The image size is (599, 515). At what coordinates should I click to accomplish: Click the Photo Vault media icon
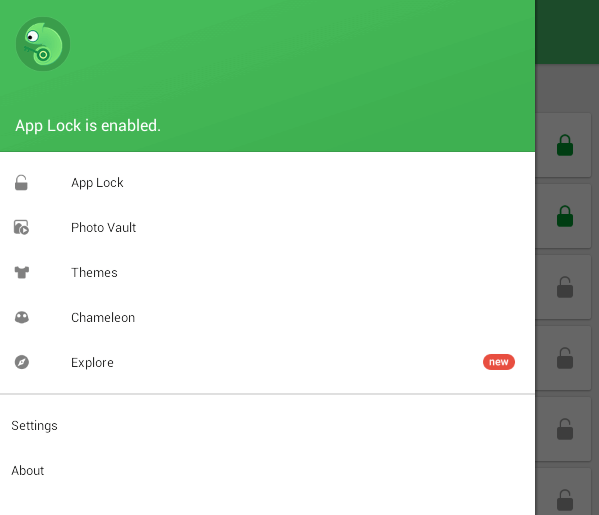pyautogui.click(x=21, y=227)
